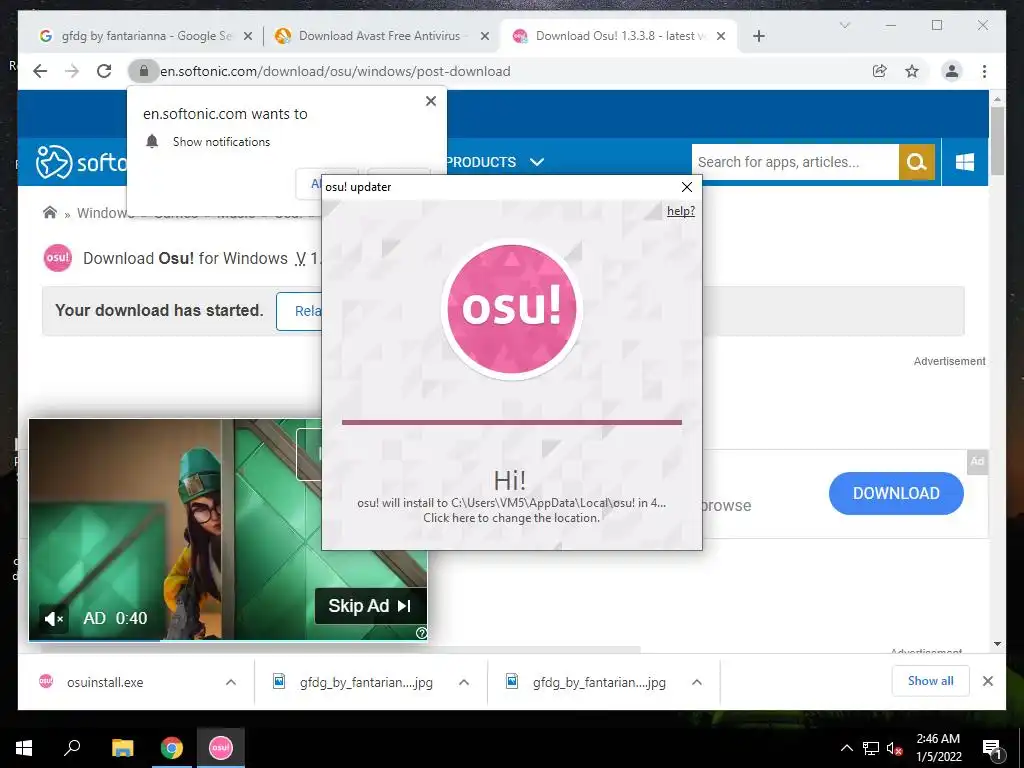Expand the PRODUCTS dropdown chevron

click(x=537, y=162)
